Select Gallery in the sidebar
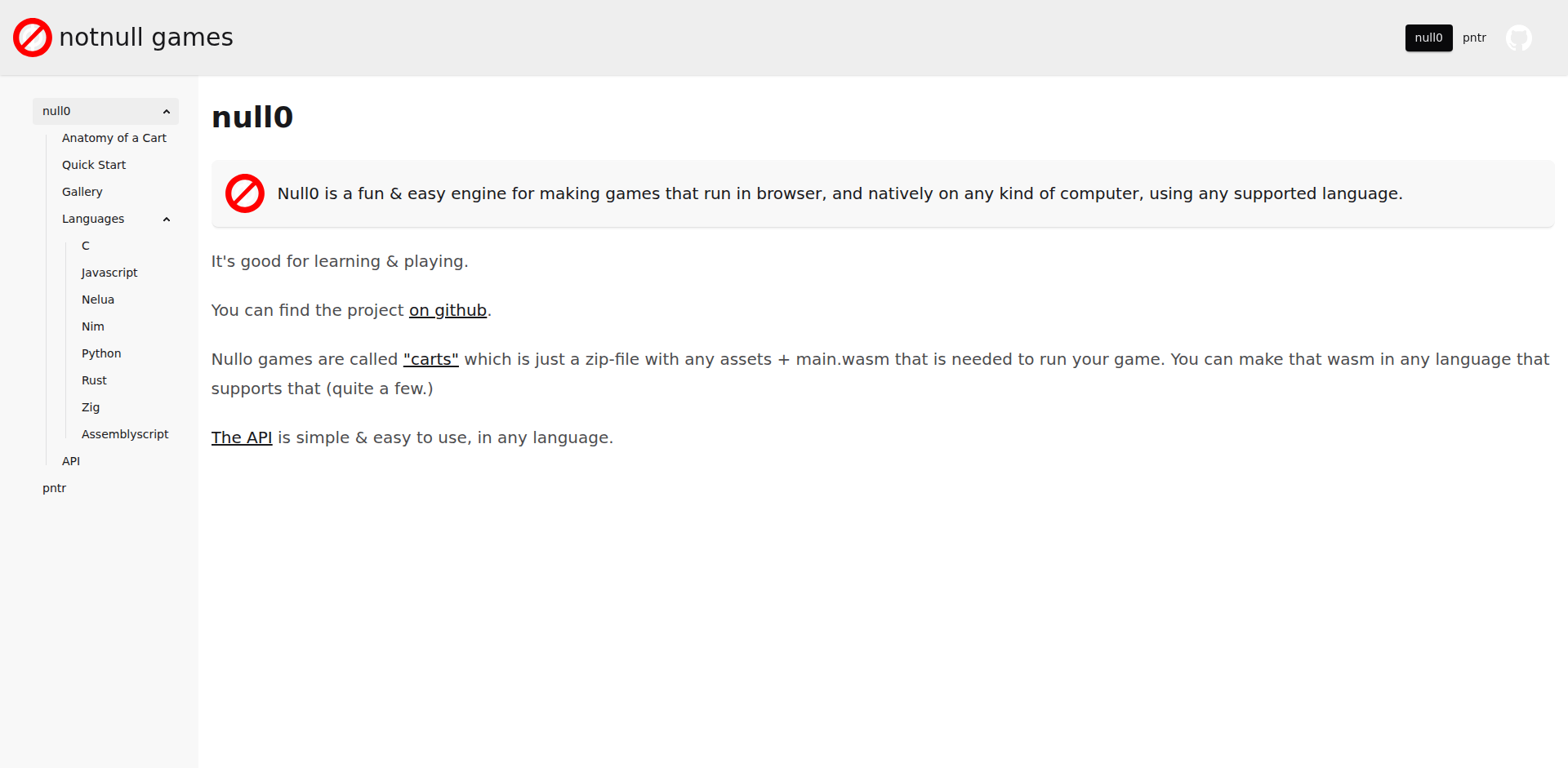Image resolution: width=1568 pixels, height=768 pixels. [82, 192]
